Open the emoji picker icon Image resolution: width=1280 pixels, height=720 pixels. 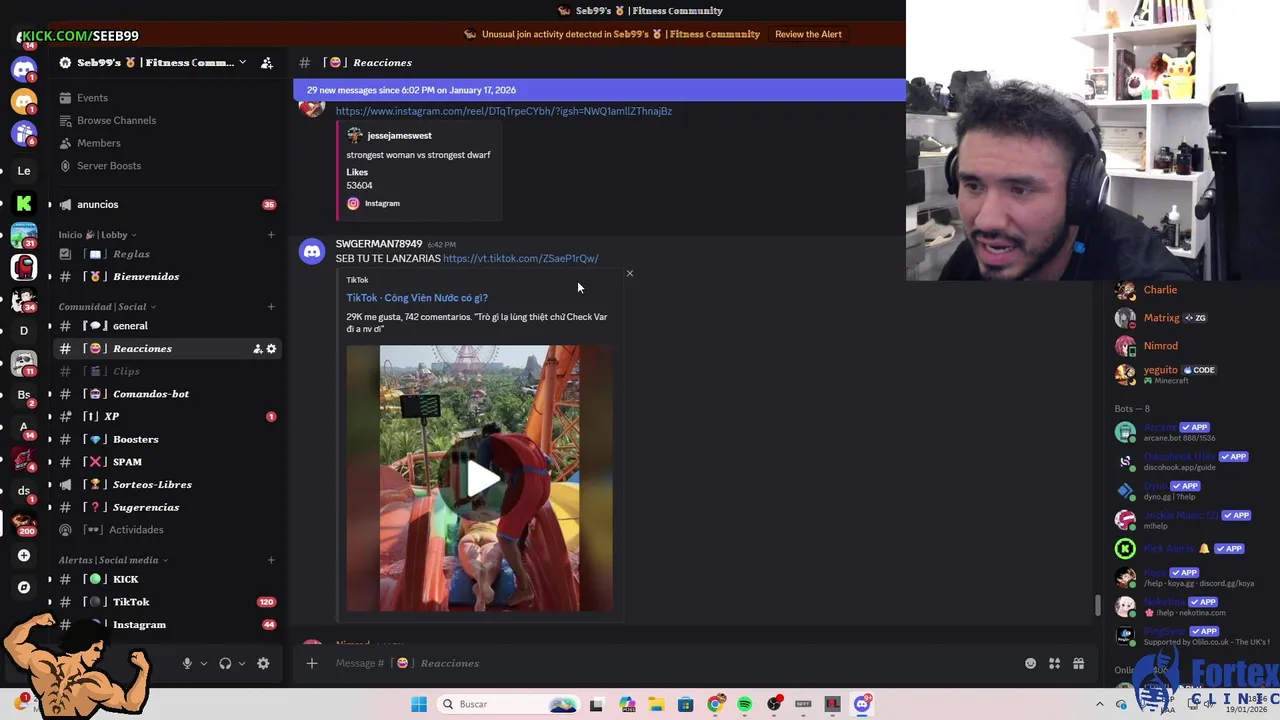[x=1030, y=663]
